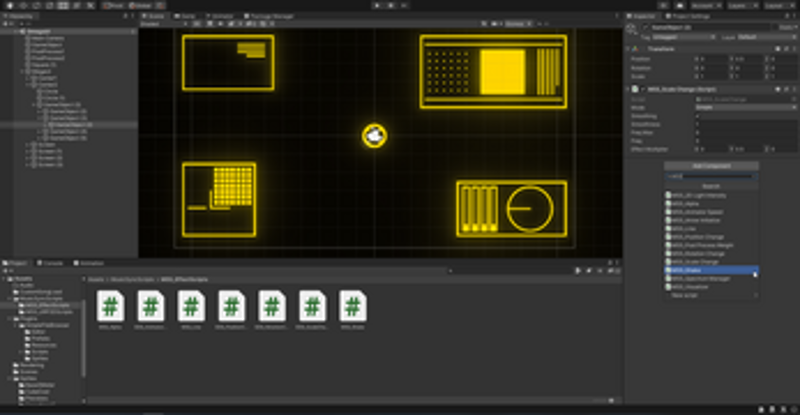
Task: Select MSS_Position Change in component list
Action: pos(711,237)
